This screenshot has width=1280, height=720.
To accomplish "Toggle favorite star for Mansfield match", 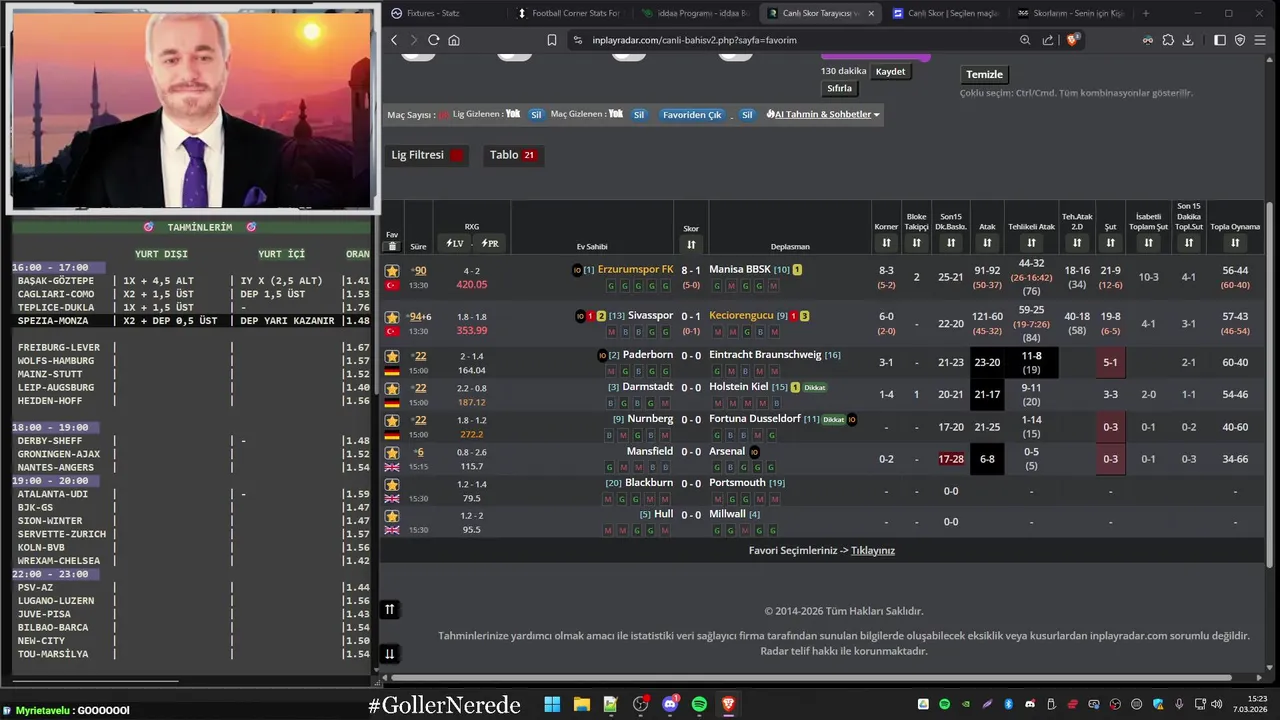I will [392, 452].
